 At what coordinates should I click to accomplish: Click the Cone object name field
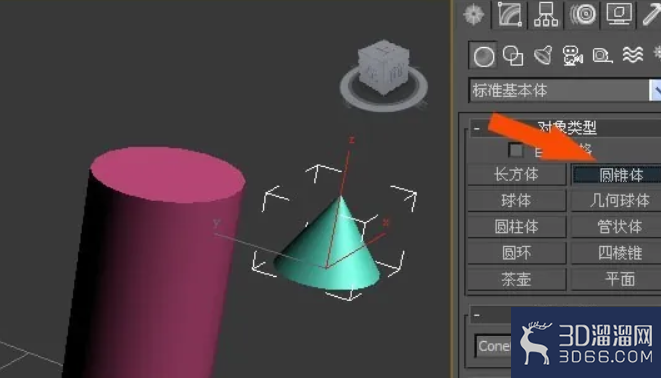(493, 346)
